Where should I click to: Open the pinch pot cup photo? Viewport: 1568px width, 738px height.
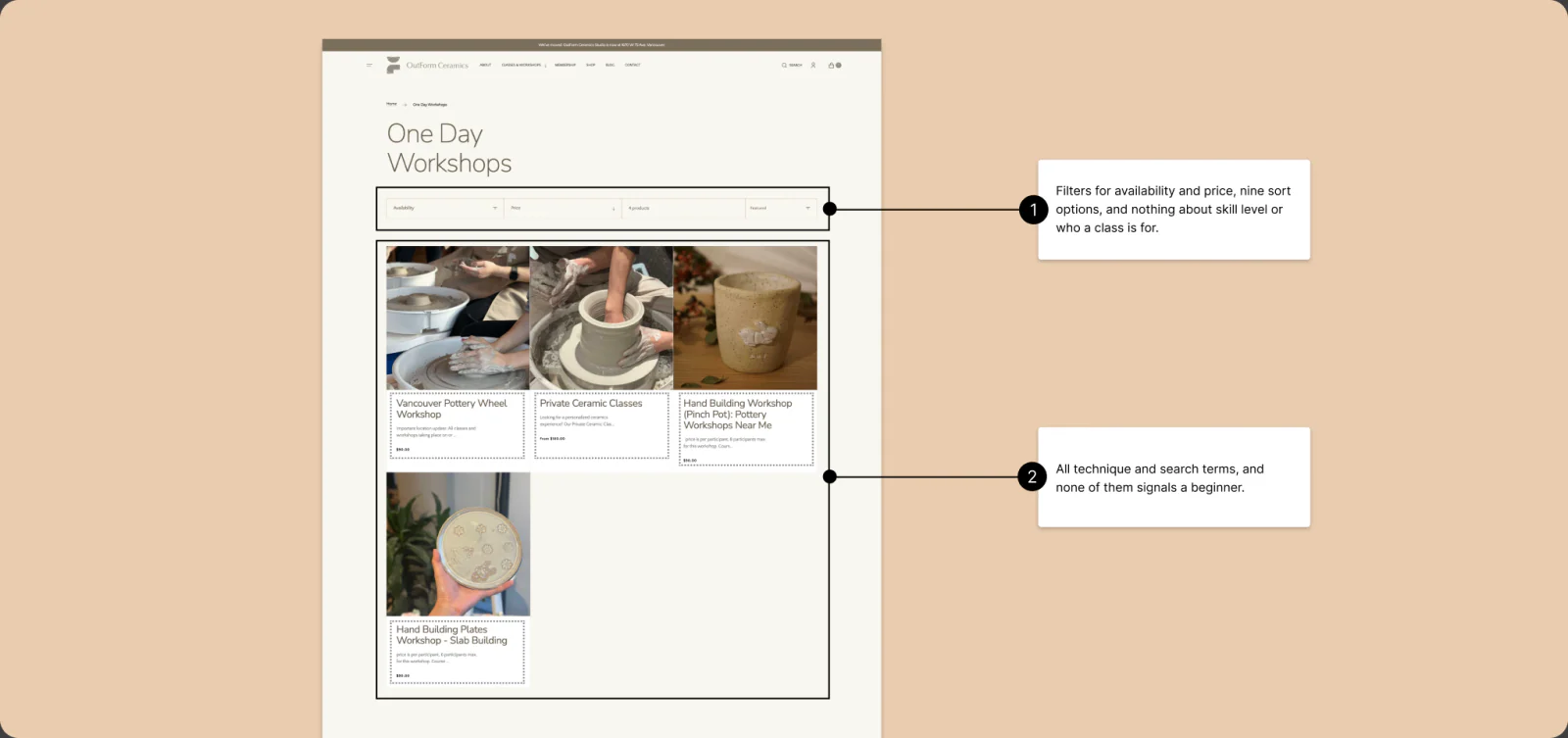pyautogui.click(x=745, y=318)
